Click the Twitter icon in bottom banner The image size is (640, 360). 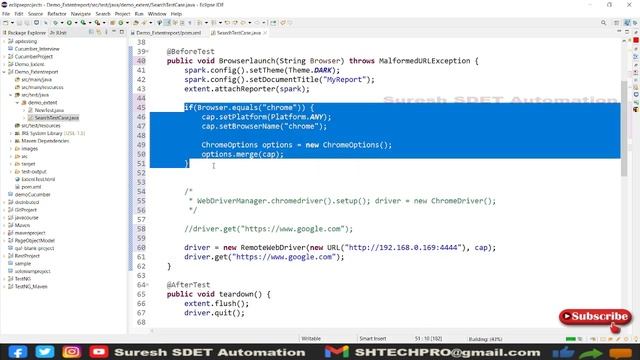point(44,352)
